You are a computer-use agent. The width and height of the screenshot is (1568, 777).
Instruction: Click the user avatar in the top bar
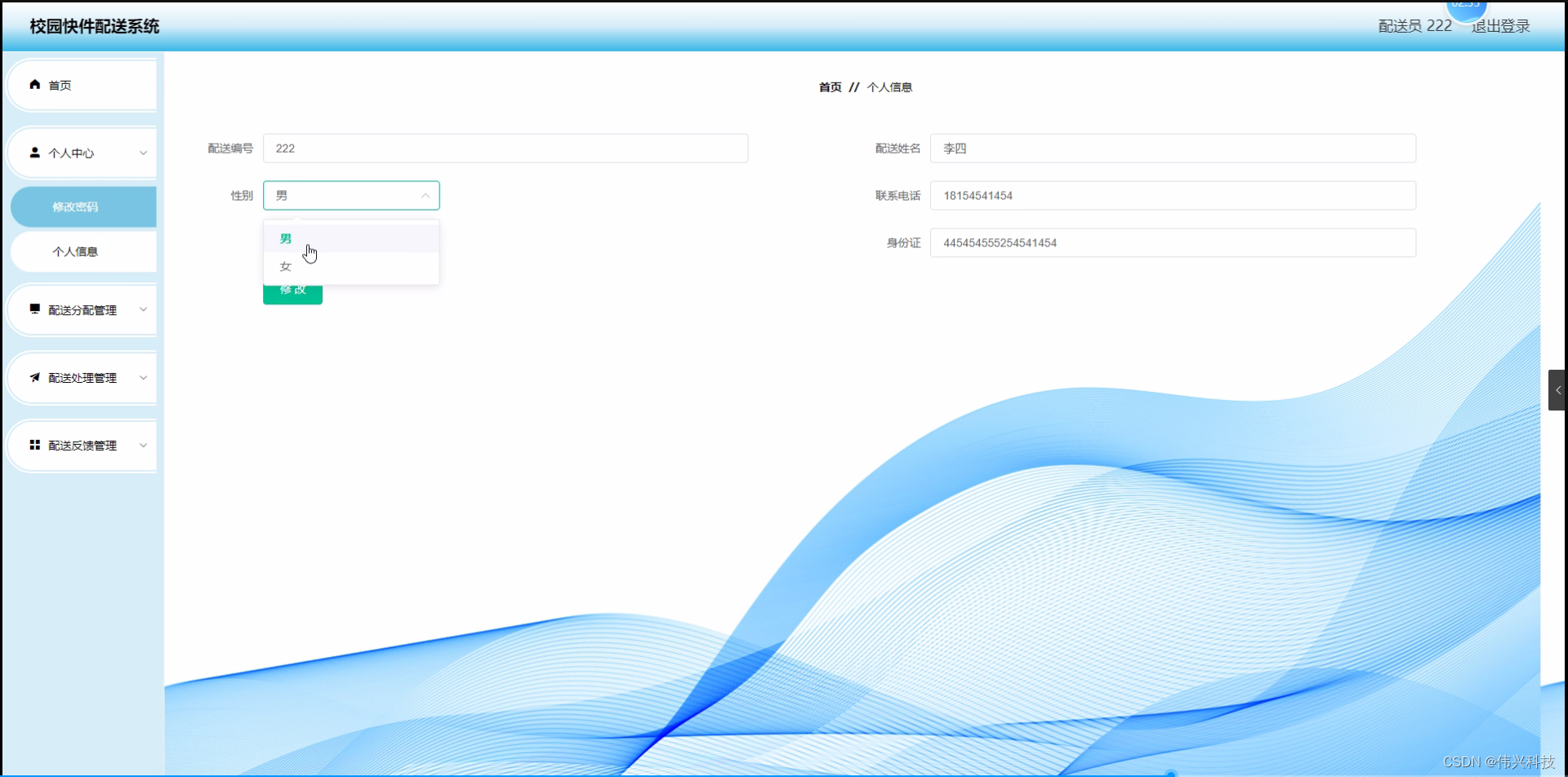point(1466,8)
